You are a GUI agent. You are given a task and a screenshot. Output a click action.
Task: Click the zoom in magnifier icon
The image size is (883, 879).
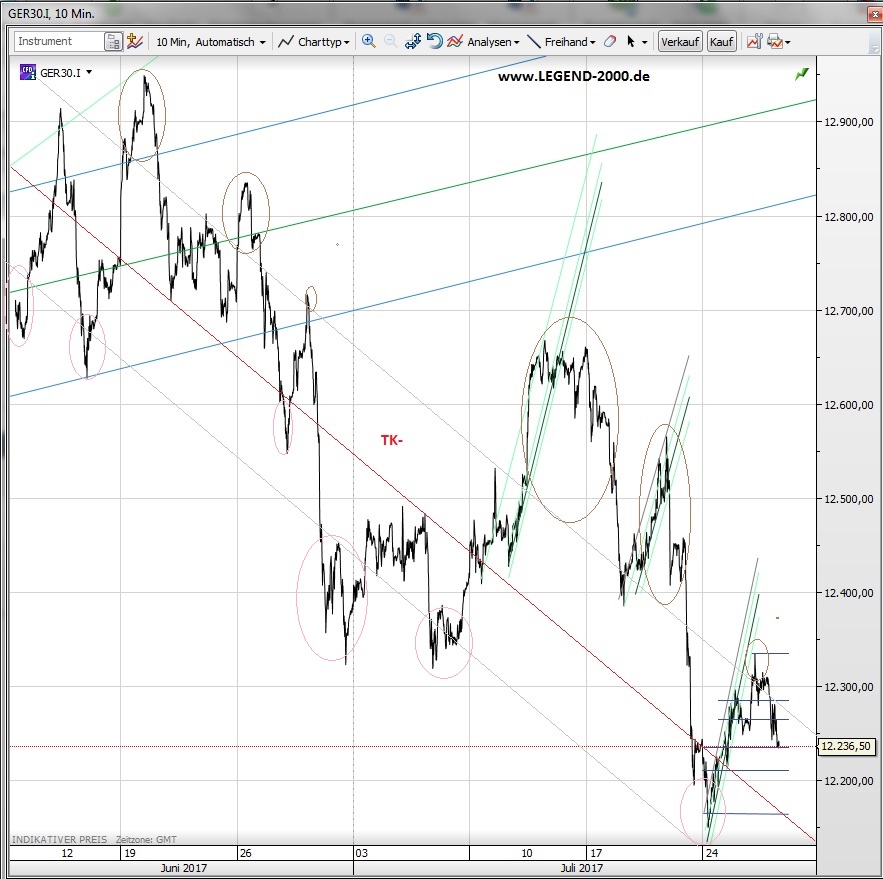point(368,41)
